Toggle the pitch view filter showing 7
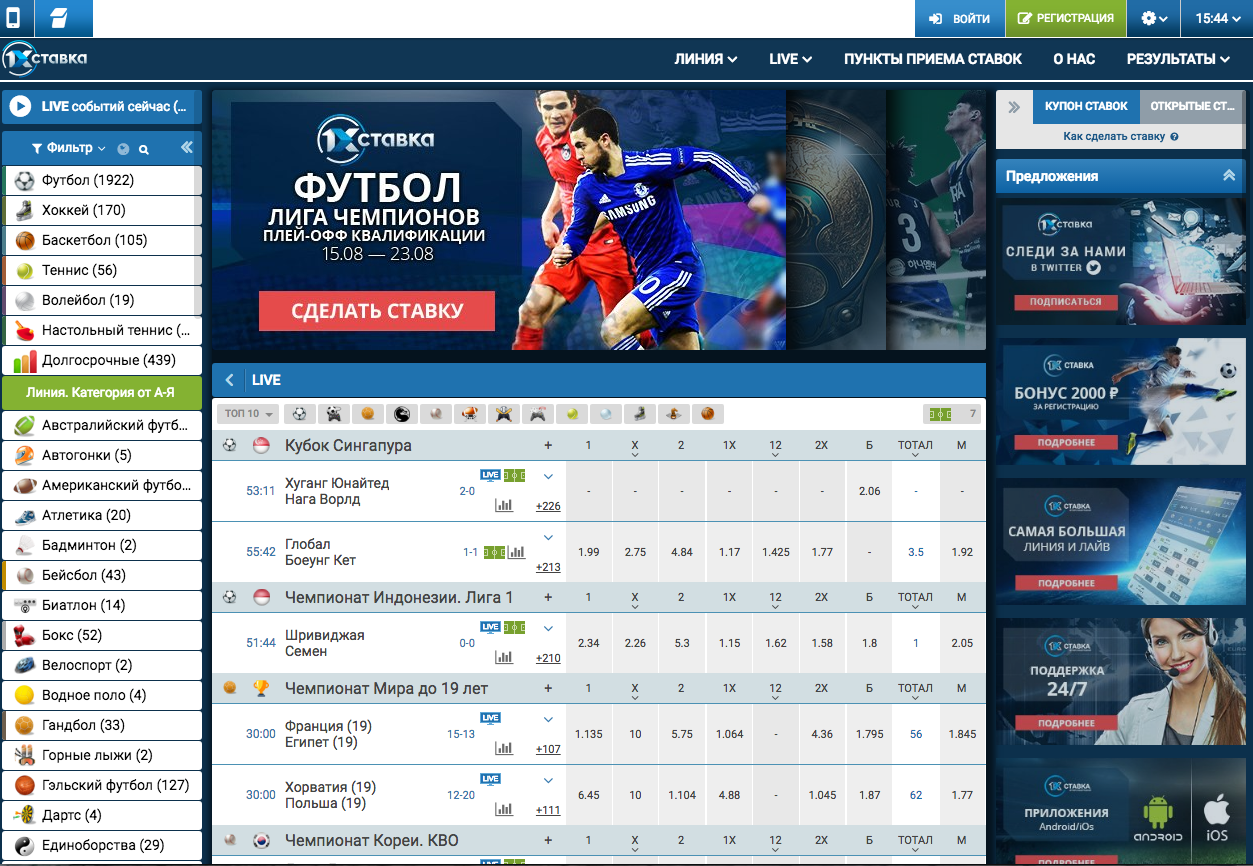 click(951, 414)
